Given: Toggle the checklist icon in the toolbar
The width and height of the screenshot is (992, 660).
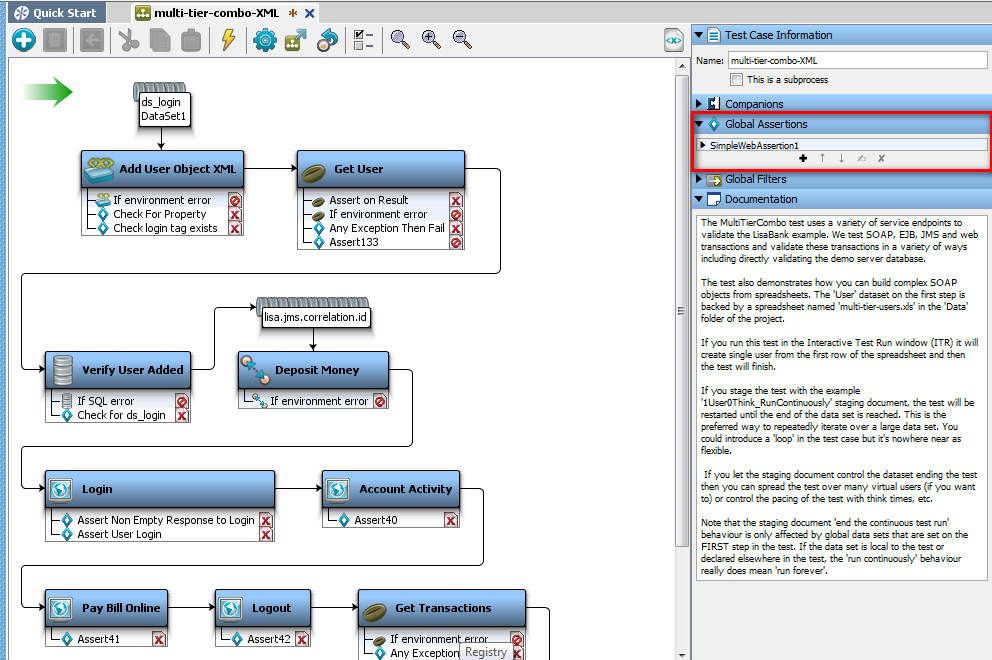Looking at the screenshot, I should pos(364,40).
